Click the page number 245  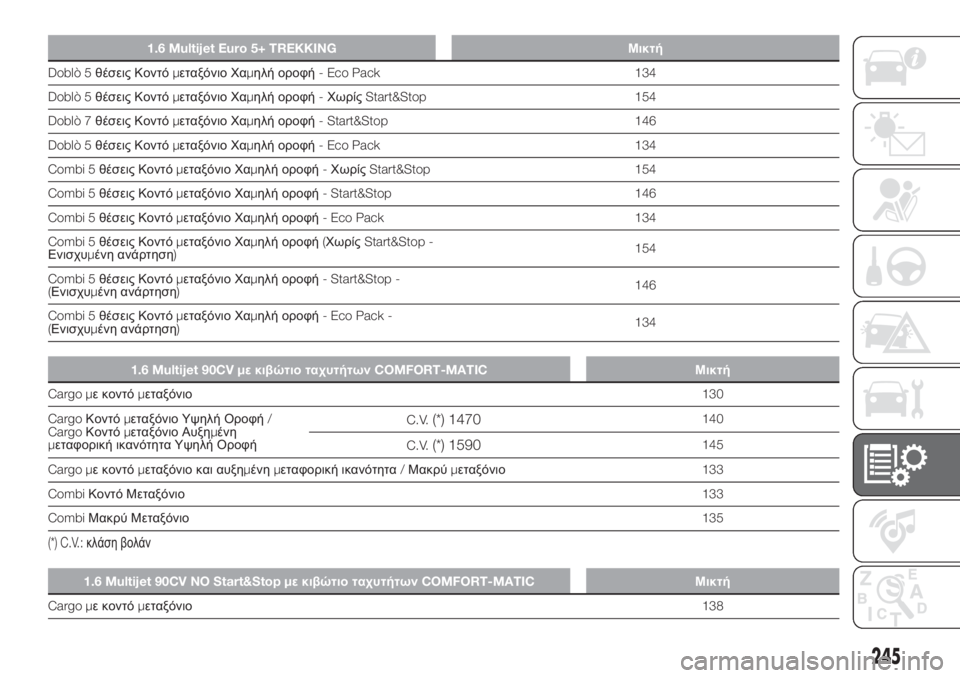(x=886, y=656)
